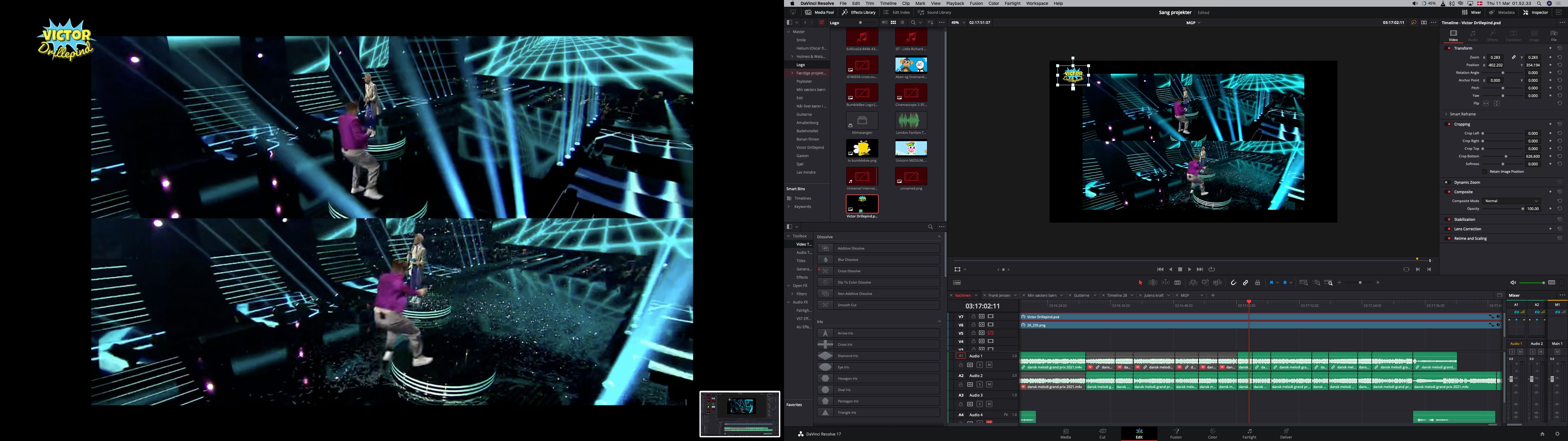Expand the Keywords smart bin
The image size is (1568, 441).
coord(789,206)
